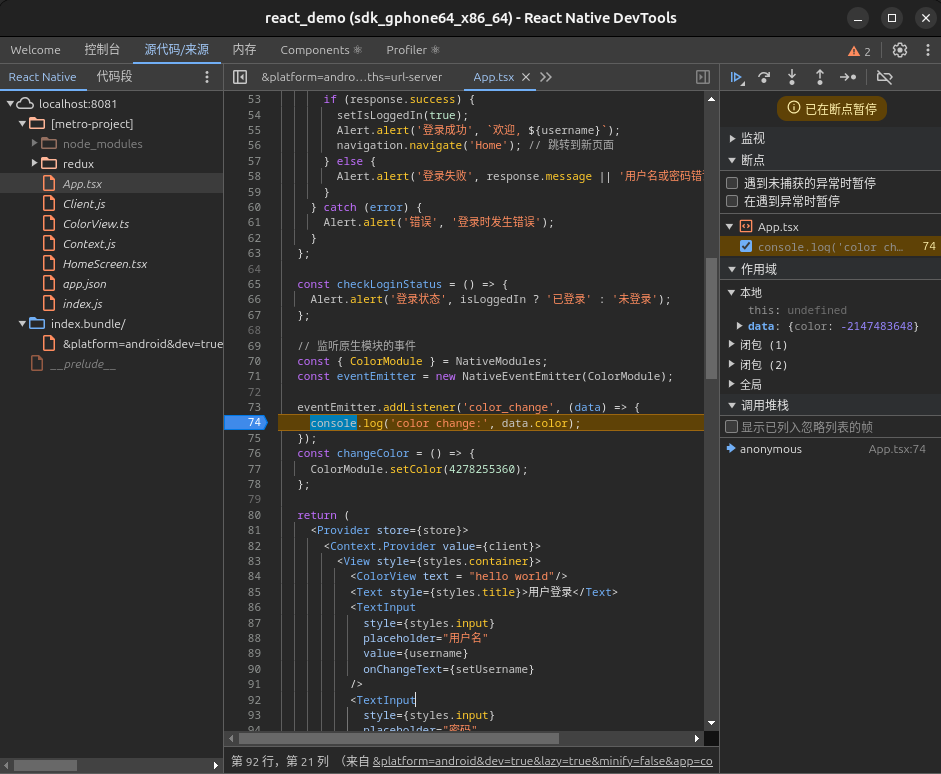Open index.js file

(x=82, y=304)
